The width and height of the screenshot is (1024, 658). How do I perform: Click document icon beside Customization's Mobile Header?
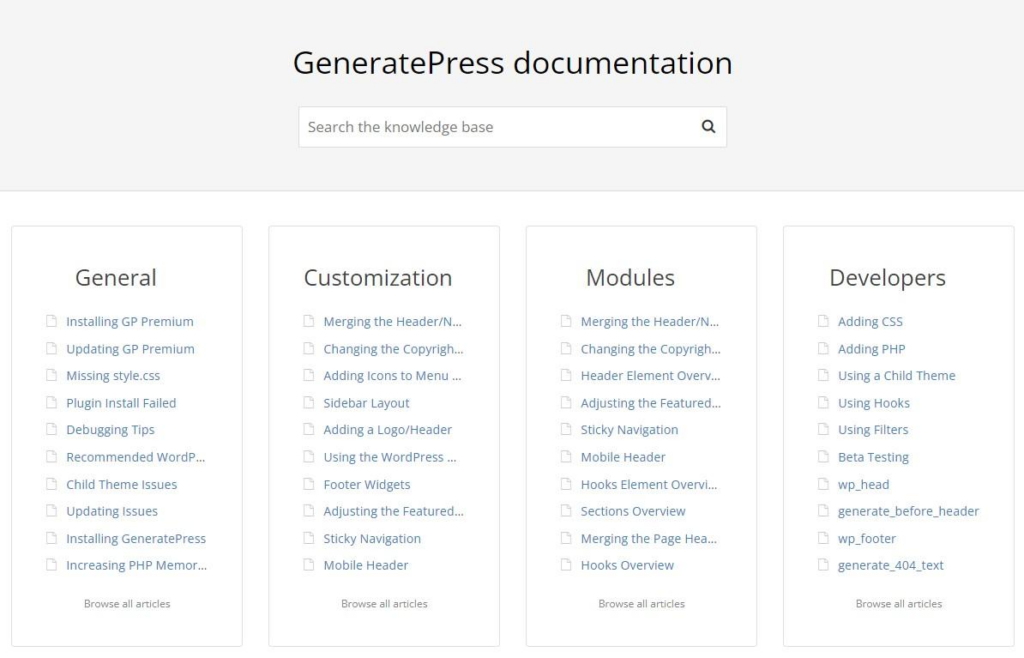pyautogui.click(x=309, y=565)
